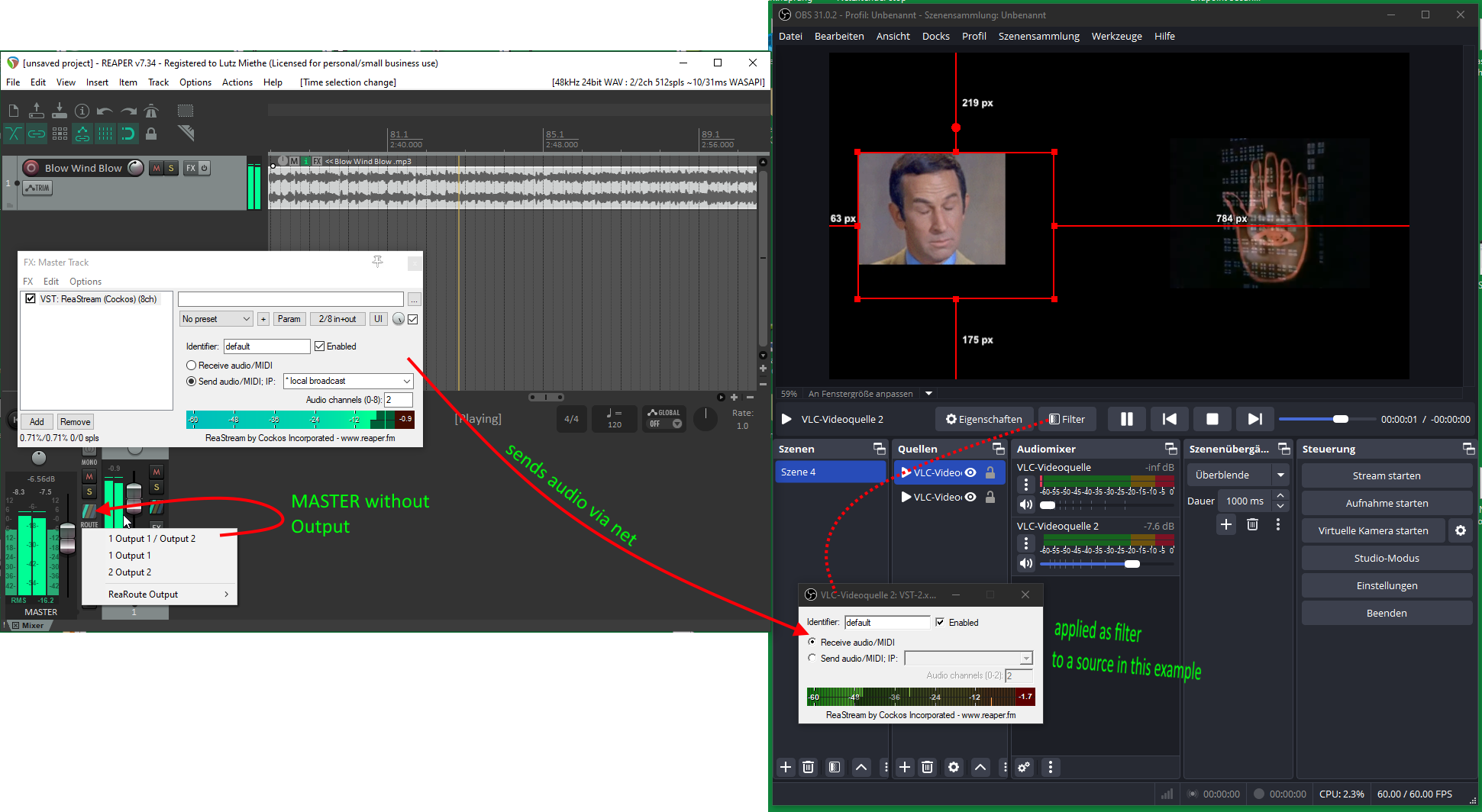
Task: Open REAPER project settings info icon
Action: [x=82, y=111]
